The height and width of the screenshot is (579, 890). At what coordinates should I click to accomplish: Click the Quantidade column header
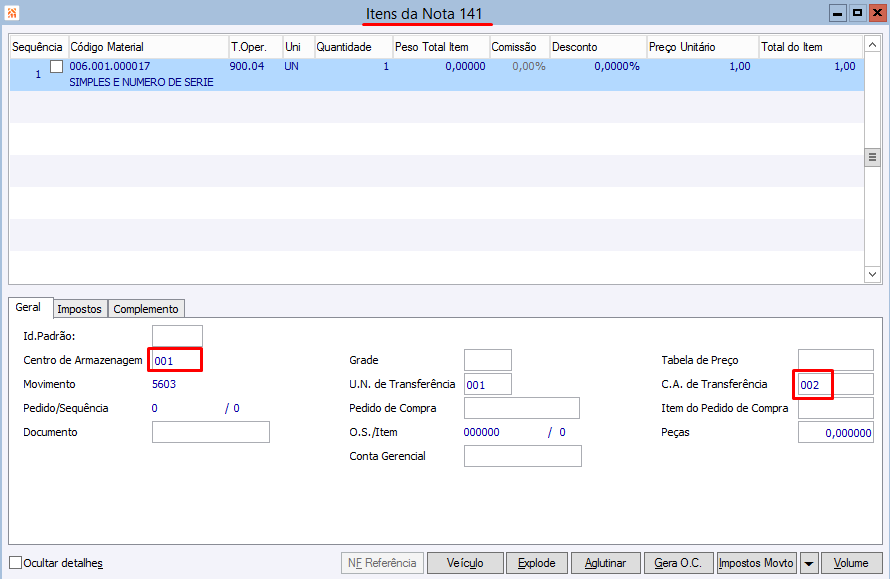[353, 47]
